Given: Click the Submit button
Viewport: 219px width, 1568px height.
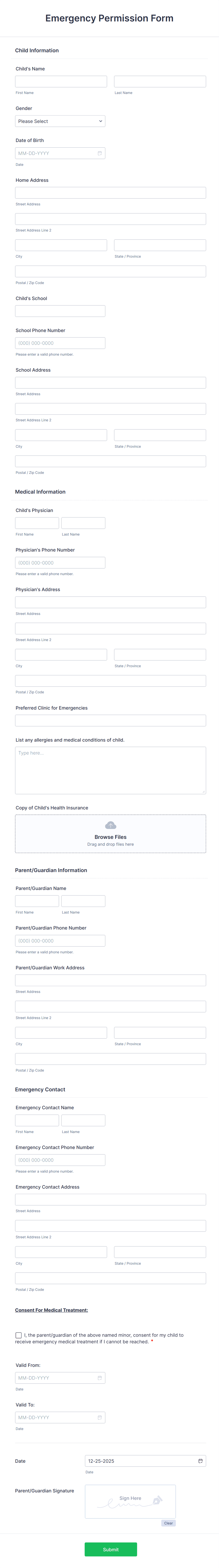Looking at the screenshot, I should coord(110,1549).
